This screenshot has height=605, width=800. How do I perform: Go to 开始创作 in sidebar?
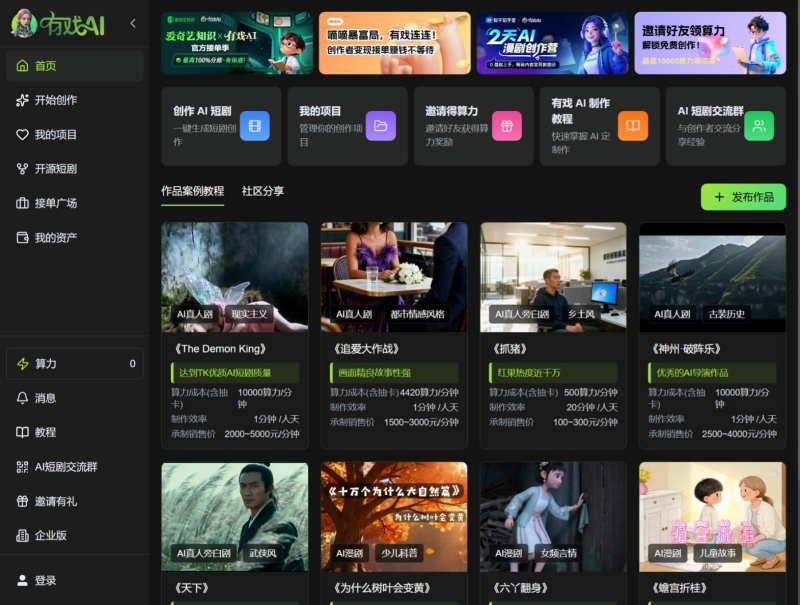coord(74,100)
